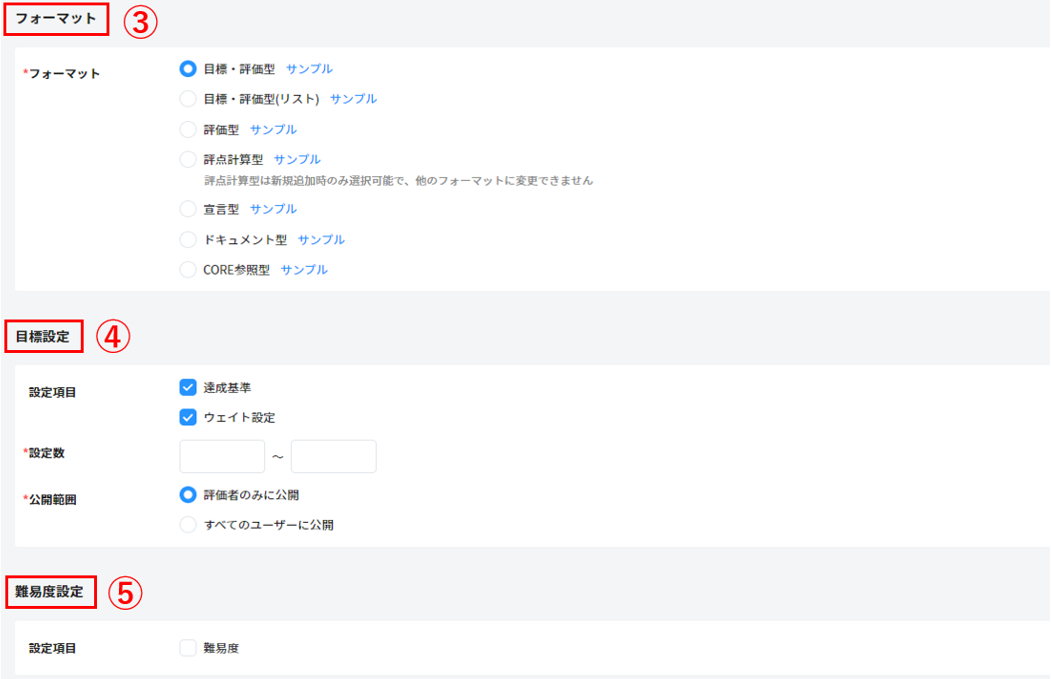View the 評価型 サンプル link
The image size is (1051, 679).
[x=273, y=129]
